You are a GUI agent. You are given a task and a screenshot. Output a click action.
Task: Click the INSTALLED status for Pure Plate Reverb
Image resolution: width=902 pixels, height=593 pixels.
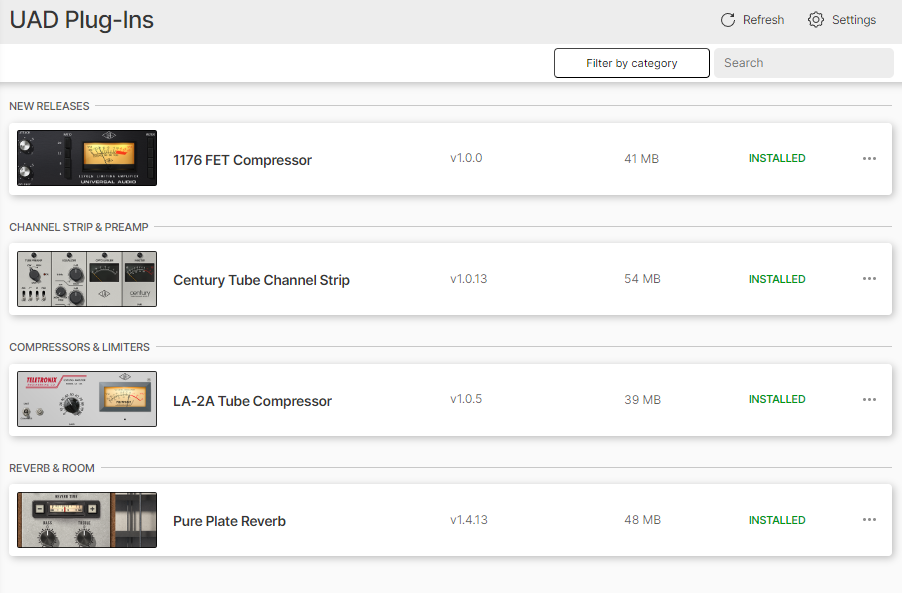[777, 520]
